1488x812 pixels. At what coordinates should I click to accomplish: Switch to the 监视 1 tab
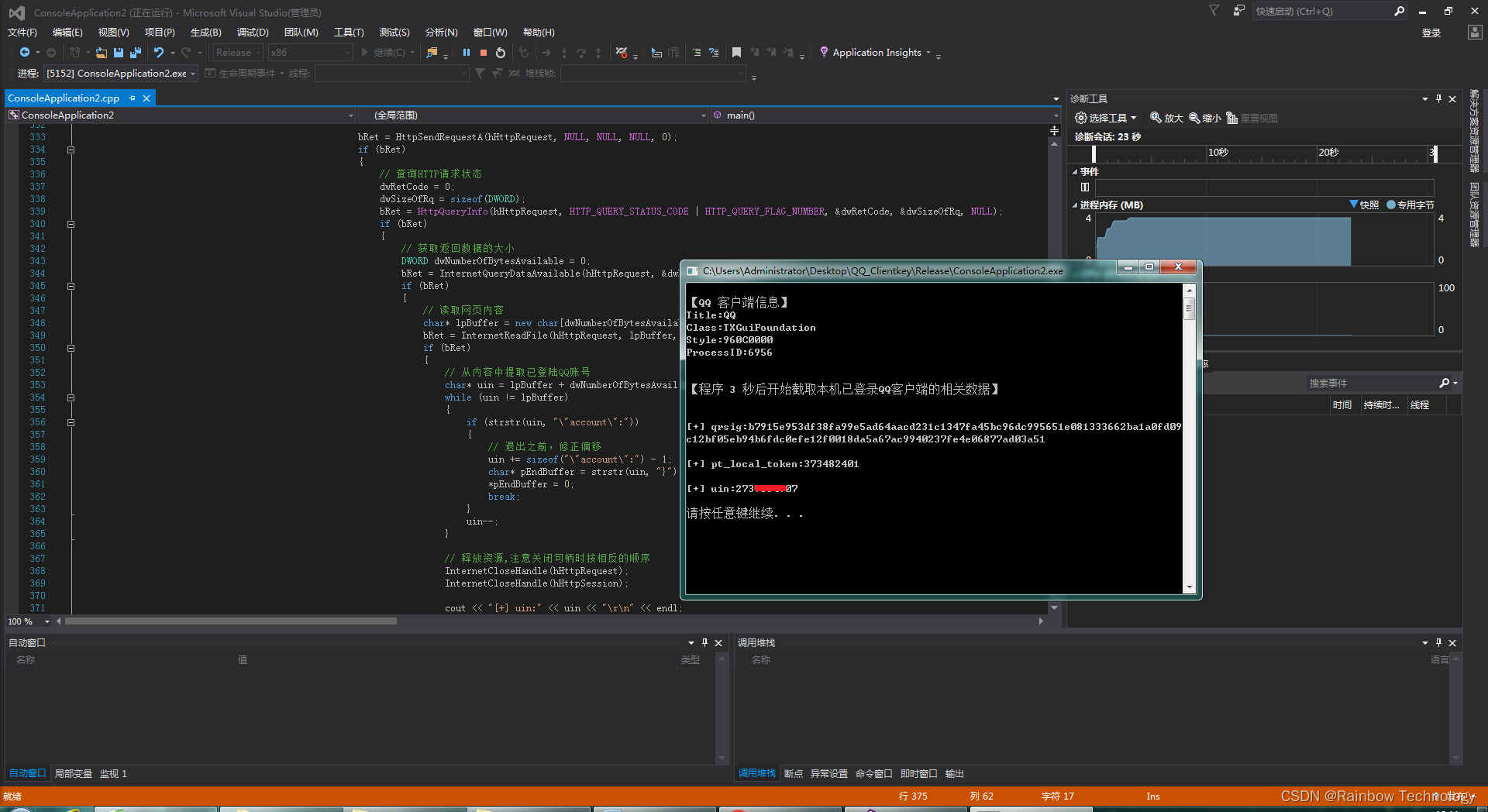(x=113, y=773)
